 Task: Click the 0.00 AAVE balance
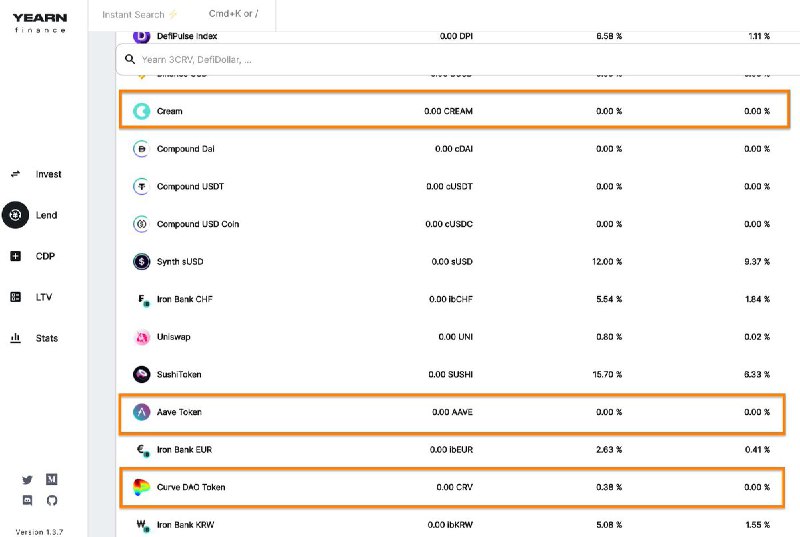point(453,412)
